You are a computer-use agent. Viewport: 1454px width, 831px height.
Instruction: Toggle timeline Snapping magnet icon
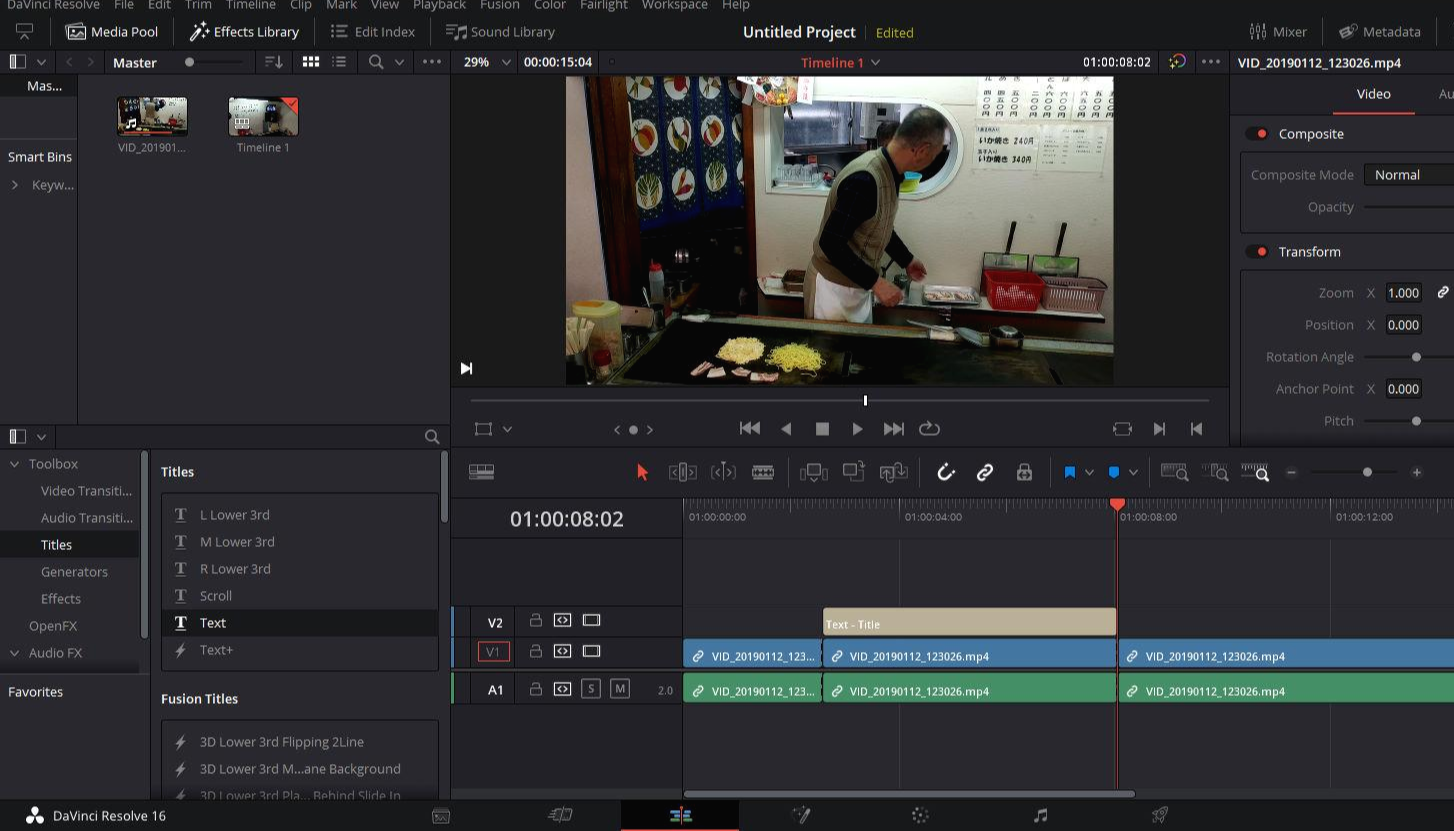(945, 472)
